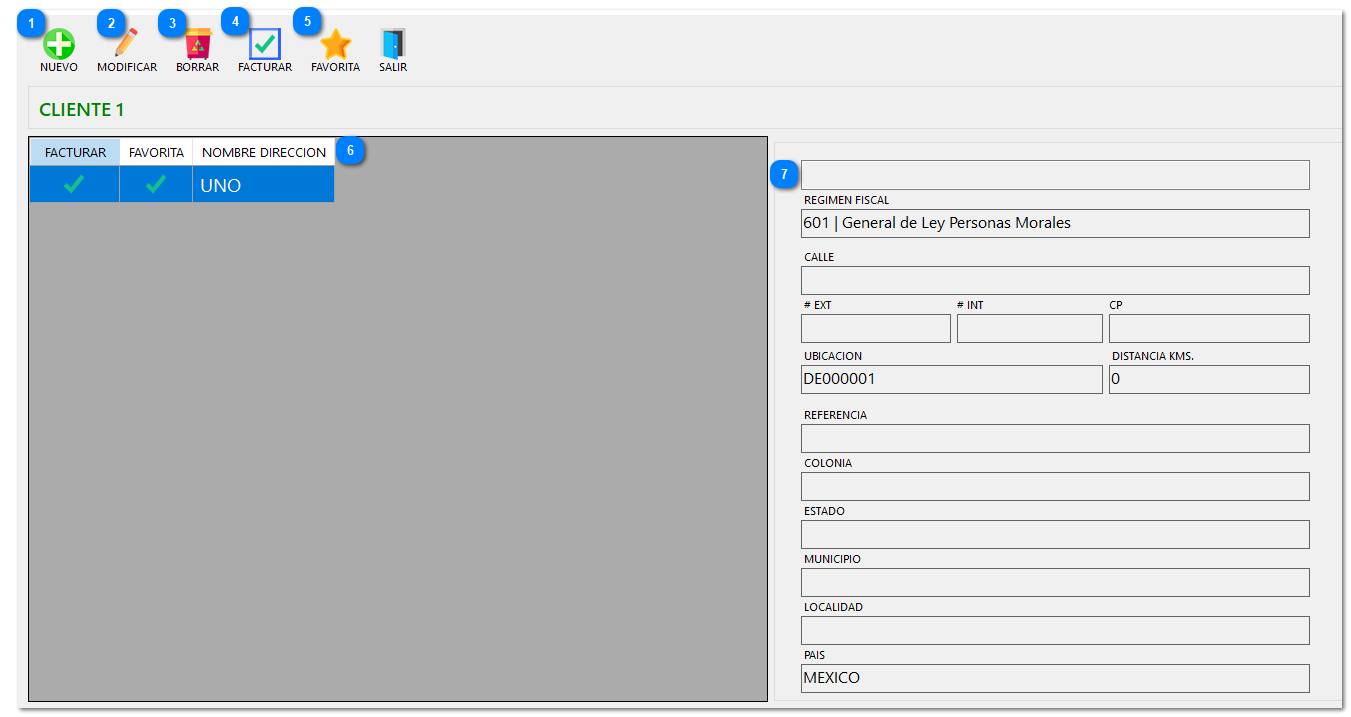Select the MODIFICAR pencil icon
Image resolution: width=1351 pixels, height=717 pixels.
coord(126,45)
